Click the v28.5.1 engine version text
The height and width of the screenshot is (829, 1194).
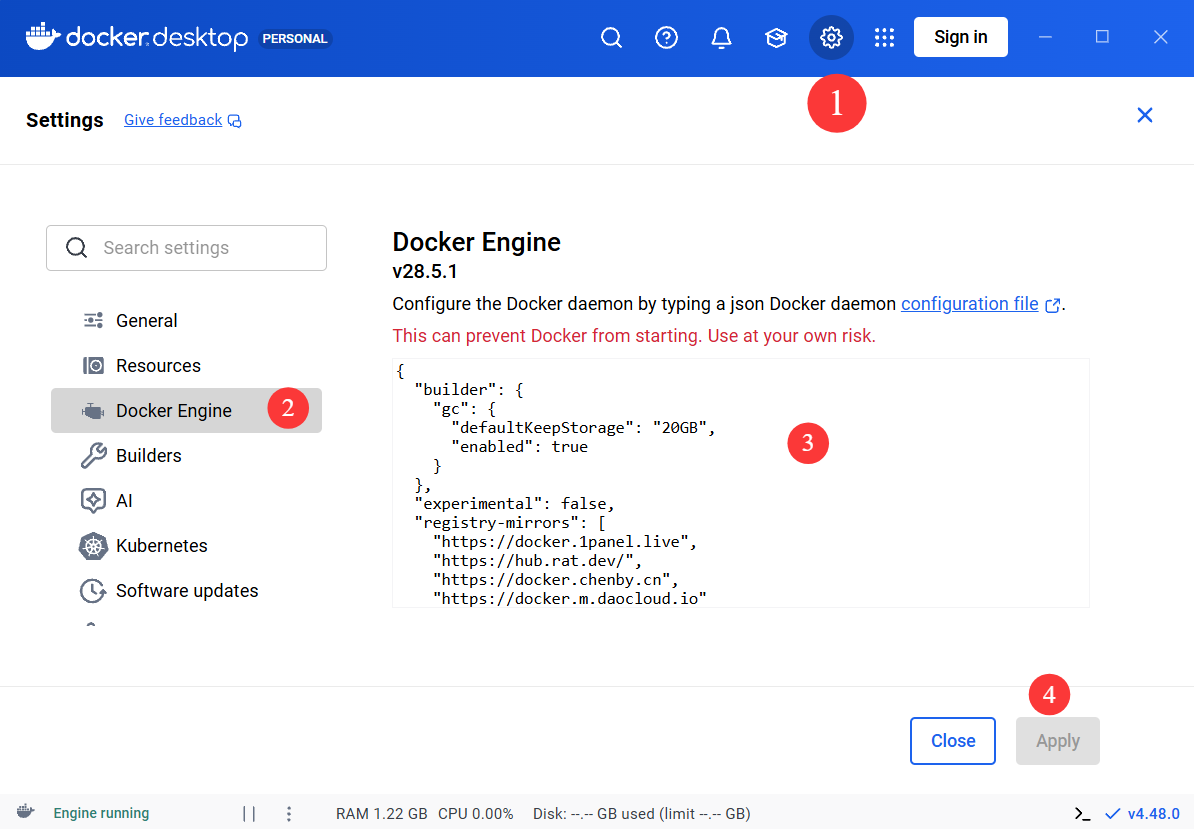(x=425, y=272)
